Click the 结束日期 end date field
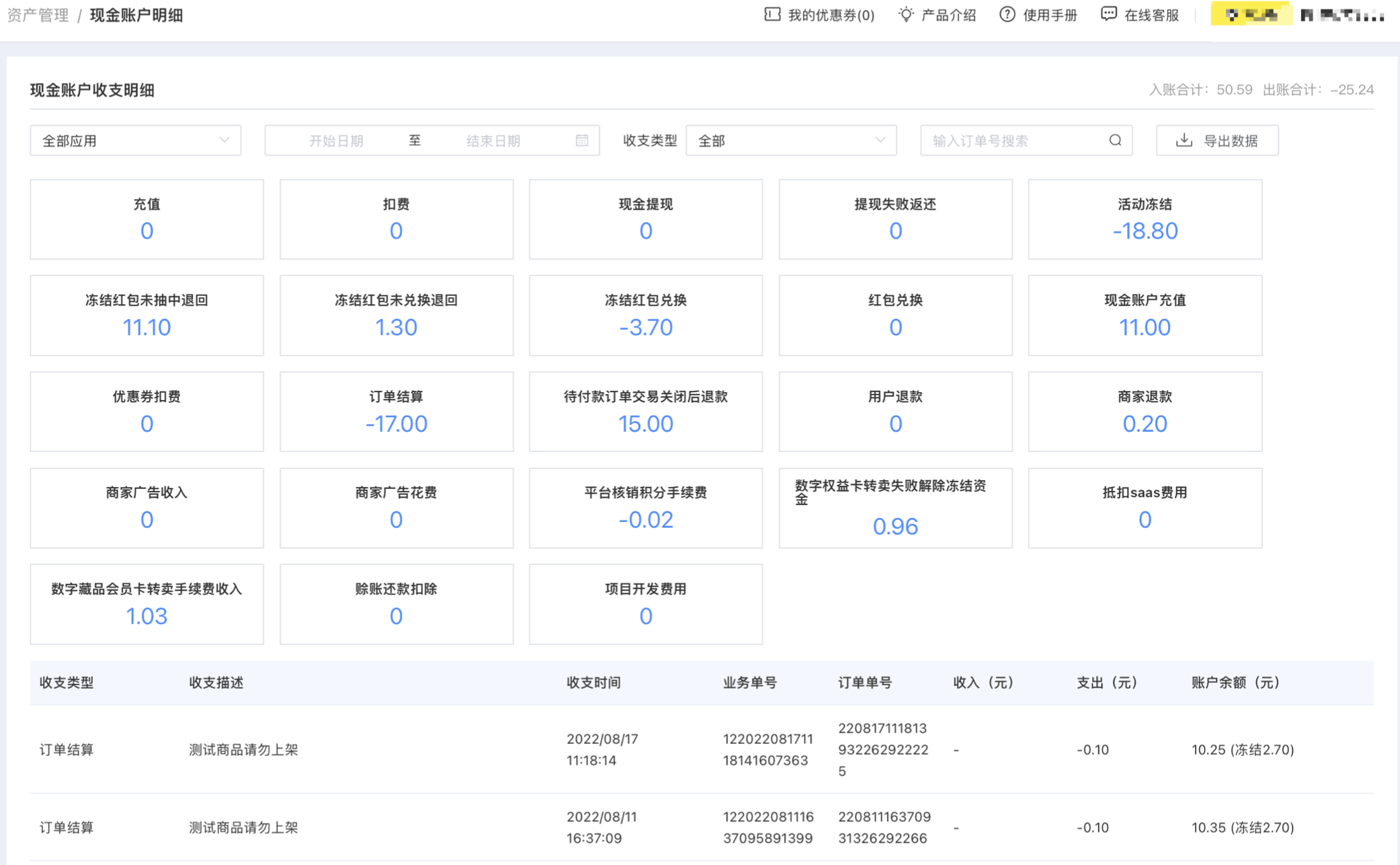The width and height of the screenshot is (1400, 865). pyautogui.click(x=493, y=141)
